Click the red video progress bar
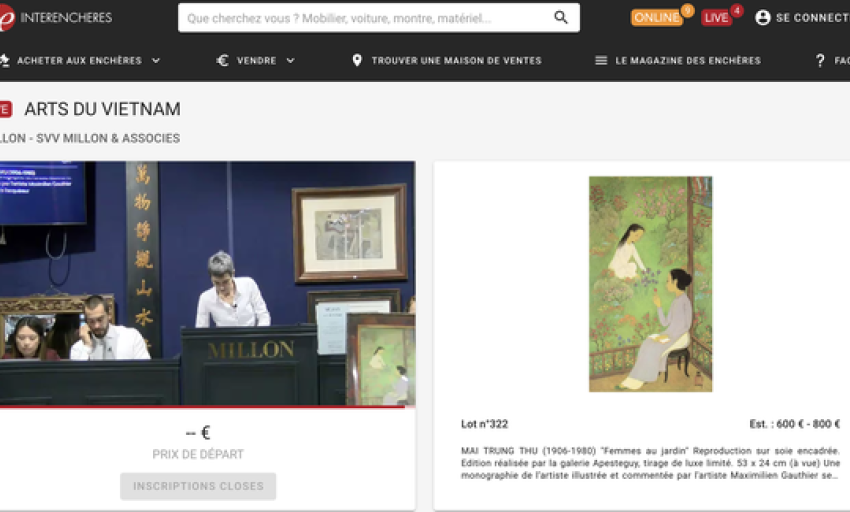Viewport: 850px width, 512px height. point(202,406)
